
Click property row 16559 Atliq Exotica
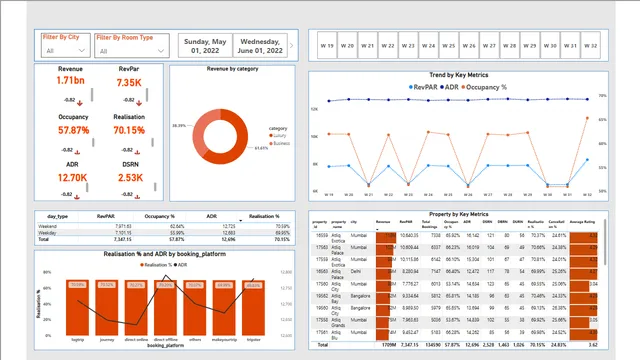[456, 238]
